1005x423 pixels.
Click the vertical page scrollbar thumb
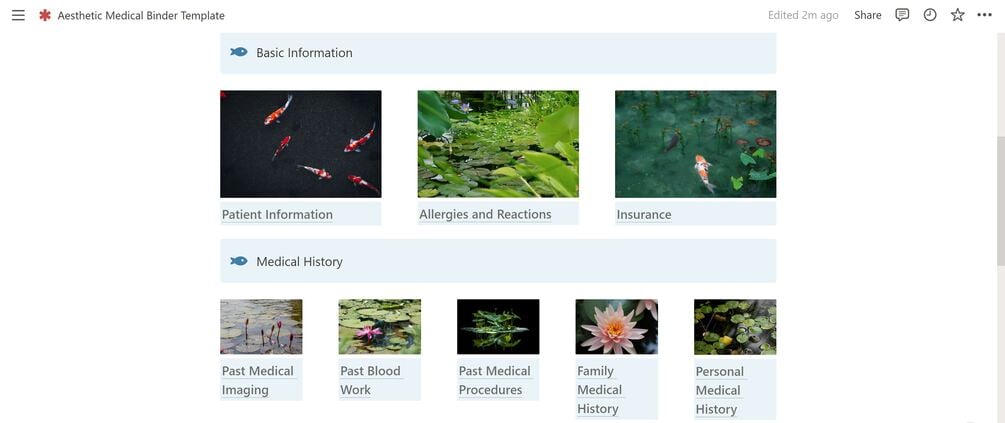1001,201
